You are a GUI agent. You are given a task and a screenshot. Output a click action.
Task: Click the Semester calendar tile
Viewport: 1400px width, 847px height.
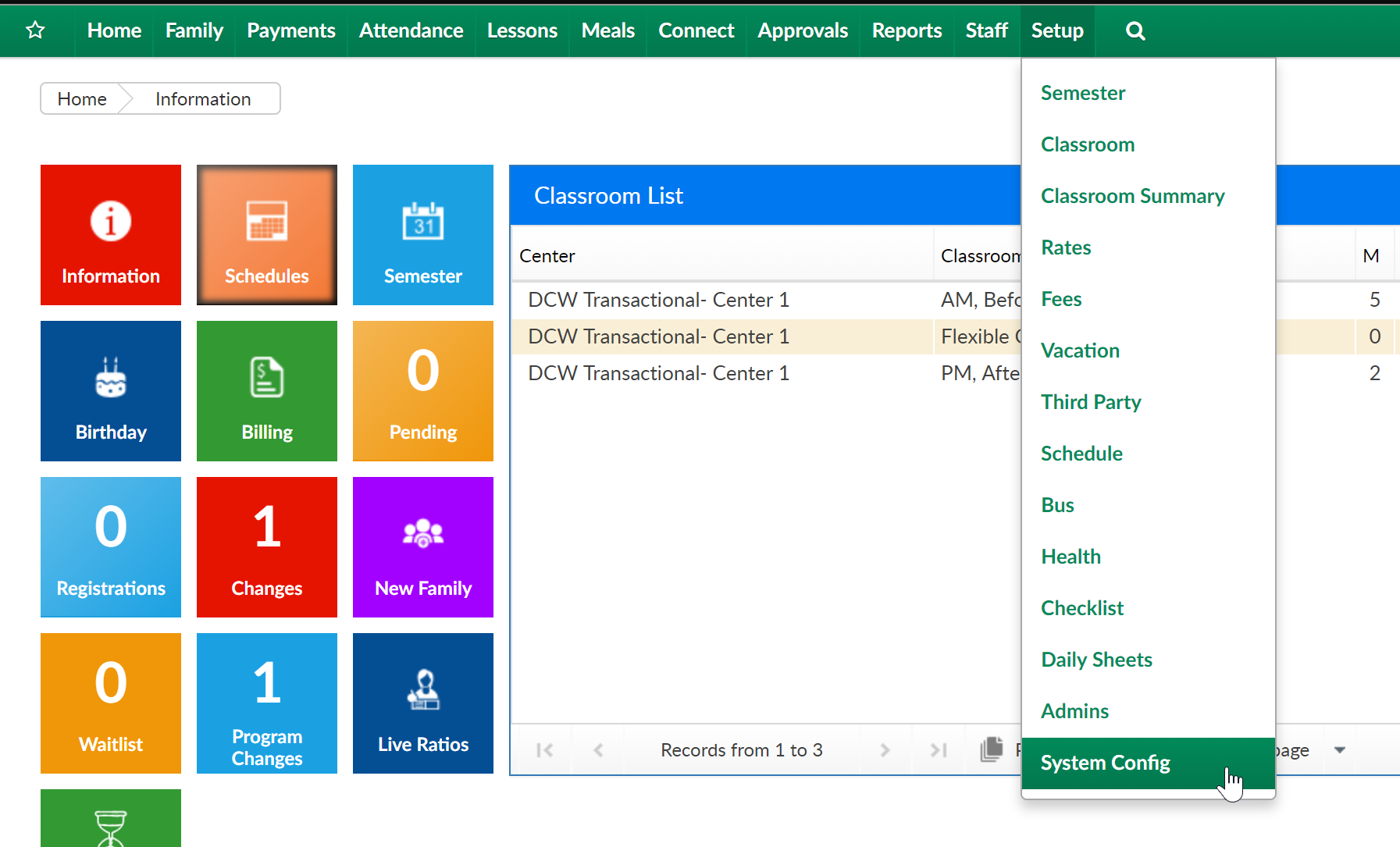[423, 235]
